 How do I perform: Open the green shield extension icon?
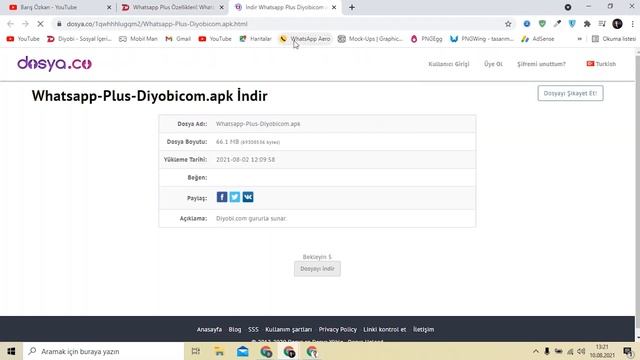[x=542, y=24]
